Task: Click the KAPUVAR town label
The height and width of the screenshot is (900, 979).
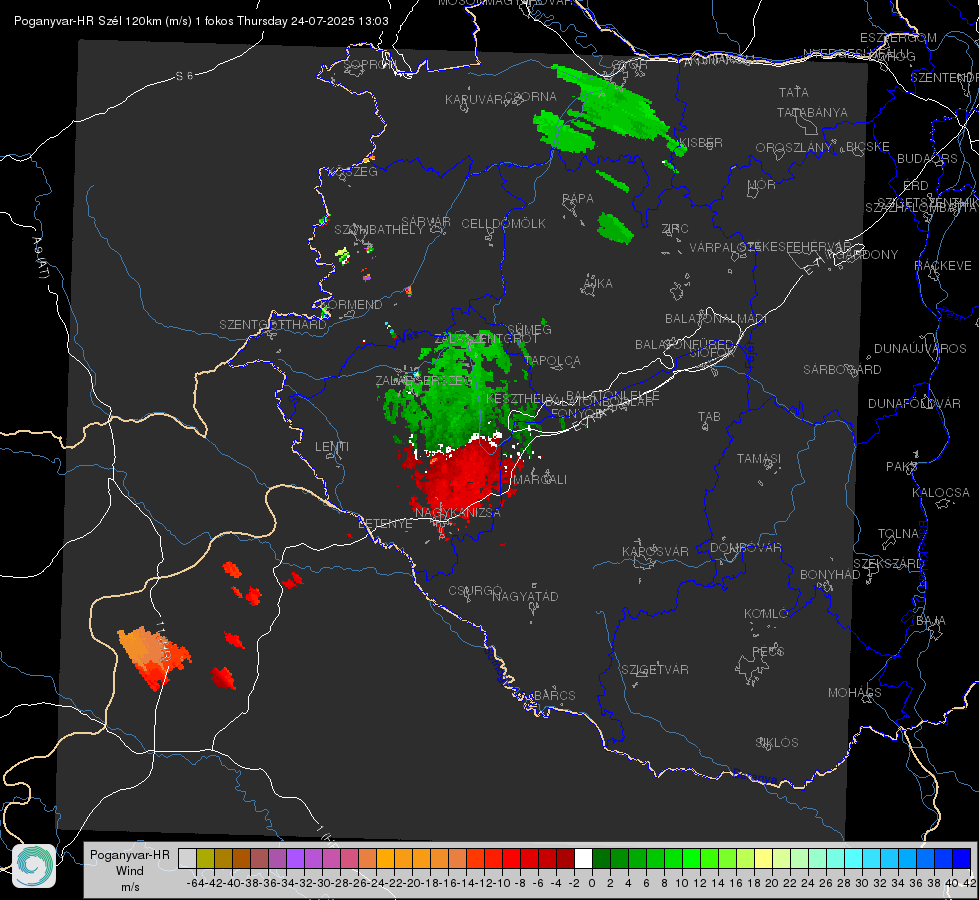Action: 474,100
